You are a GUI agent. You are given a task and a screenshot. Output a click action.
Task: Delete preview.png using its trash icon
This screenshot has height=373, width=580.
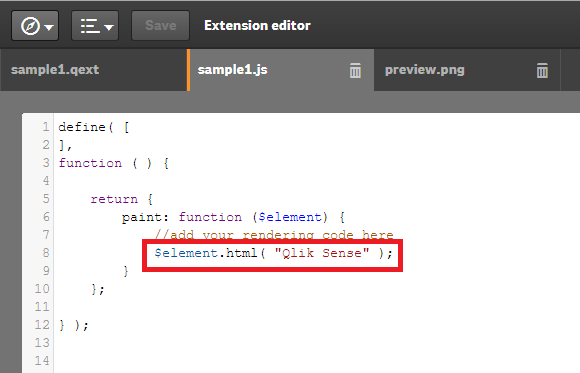(x=542, y=70)
